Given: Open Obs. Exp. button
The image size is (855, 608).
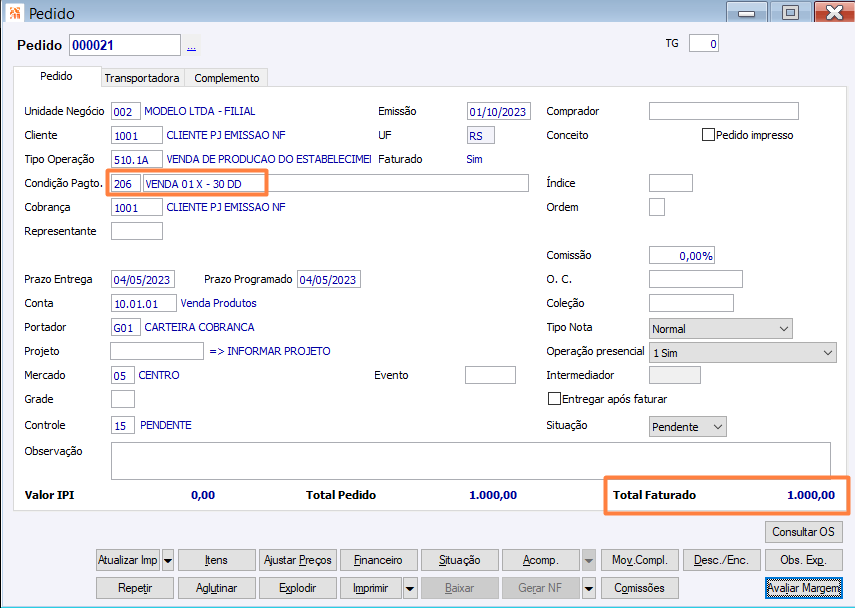Looking at the screenshot, I should [804, 560].
